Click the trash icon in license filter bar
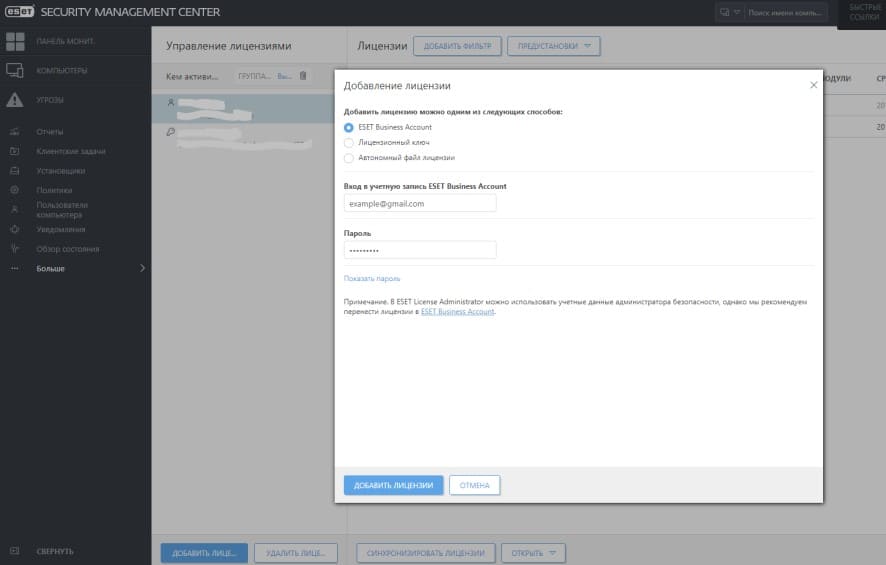This screenshot has height=565, width=886. point(303,76)
